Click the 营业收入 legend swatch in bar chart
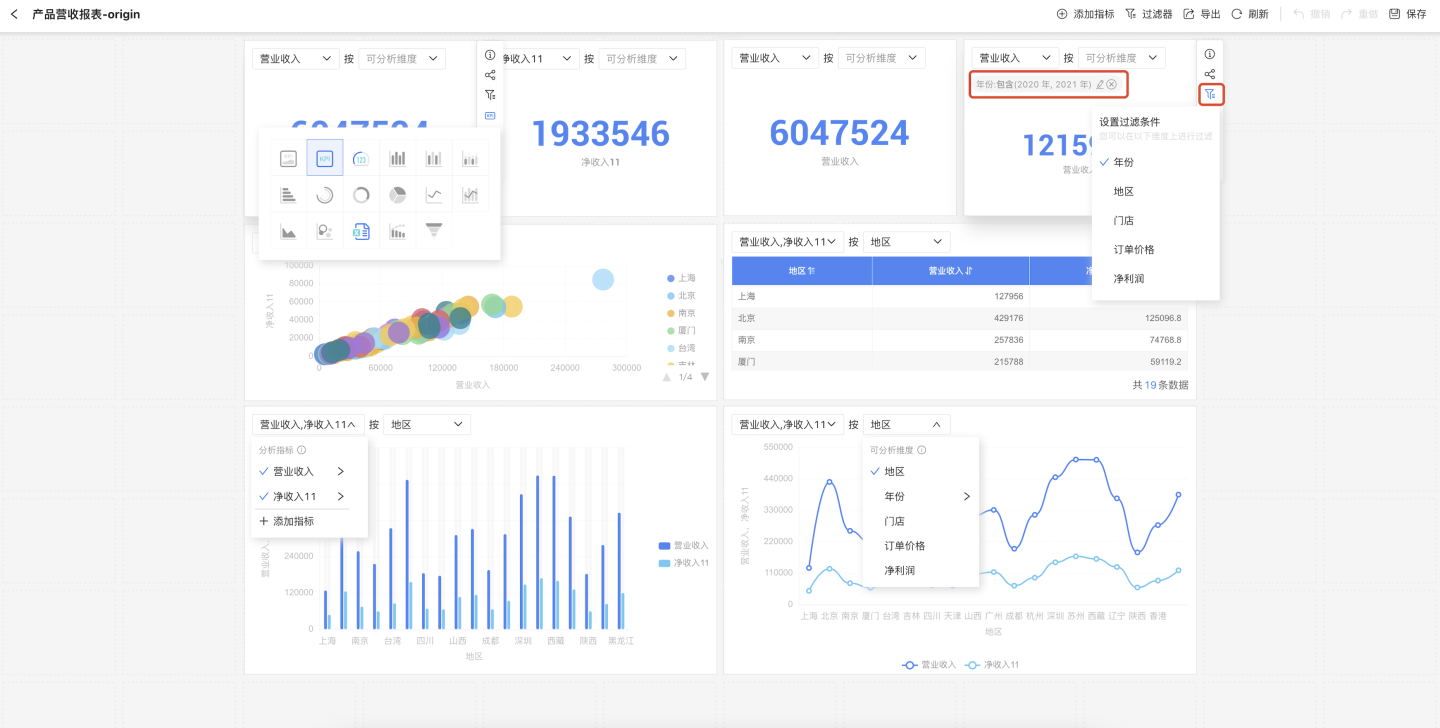The image size is (1440, 728). (x=664, y=546)
